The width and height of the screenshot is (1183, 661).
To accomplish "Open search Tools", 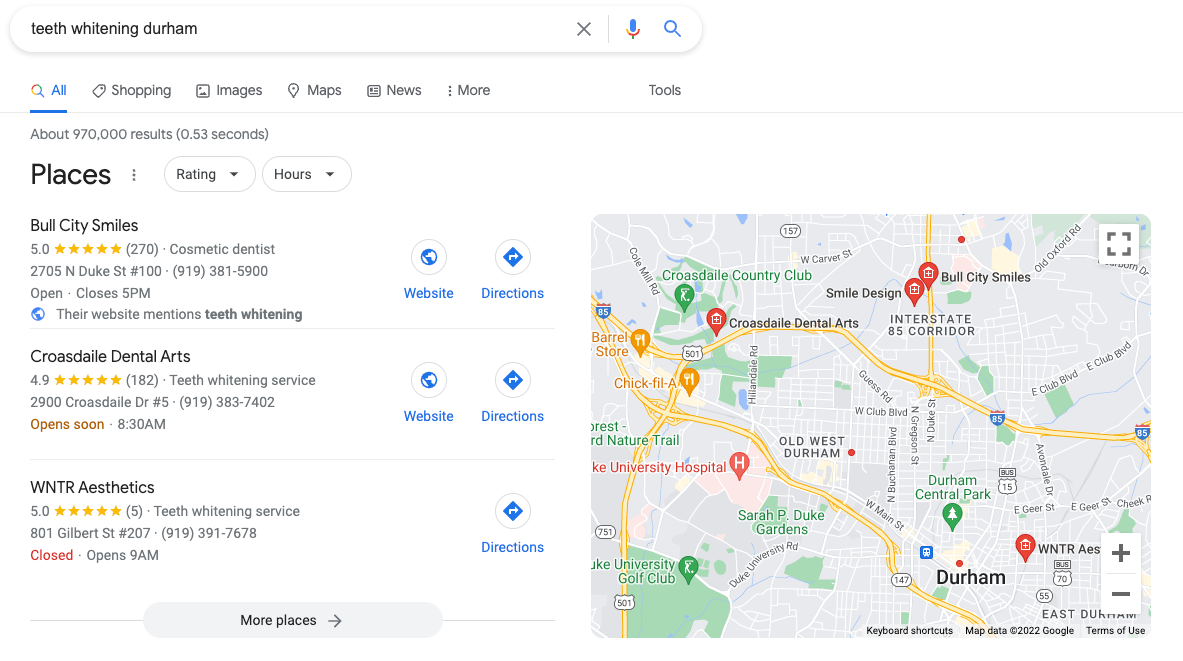I will coord(665,91).
